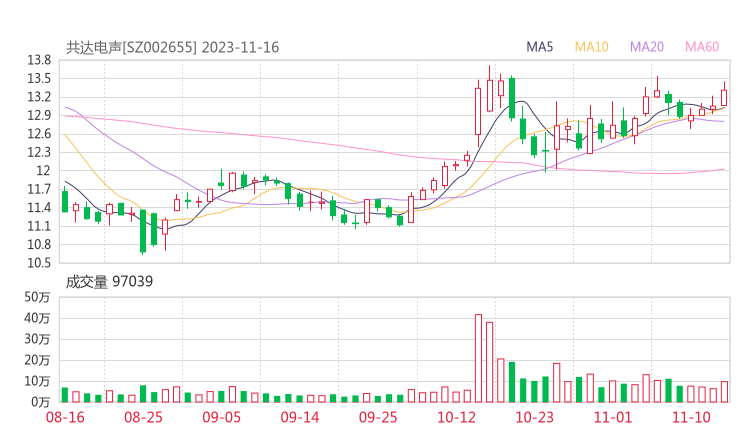Click the 12.3 price axis label

39,152
